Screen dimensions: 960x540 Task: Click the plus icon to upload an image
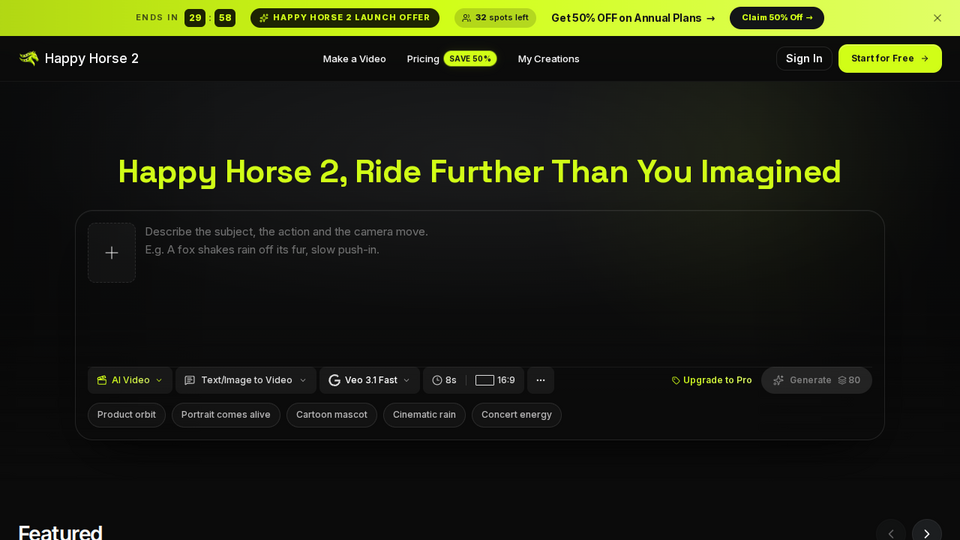click(x=111, y=253)
